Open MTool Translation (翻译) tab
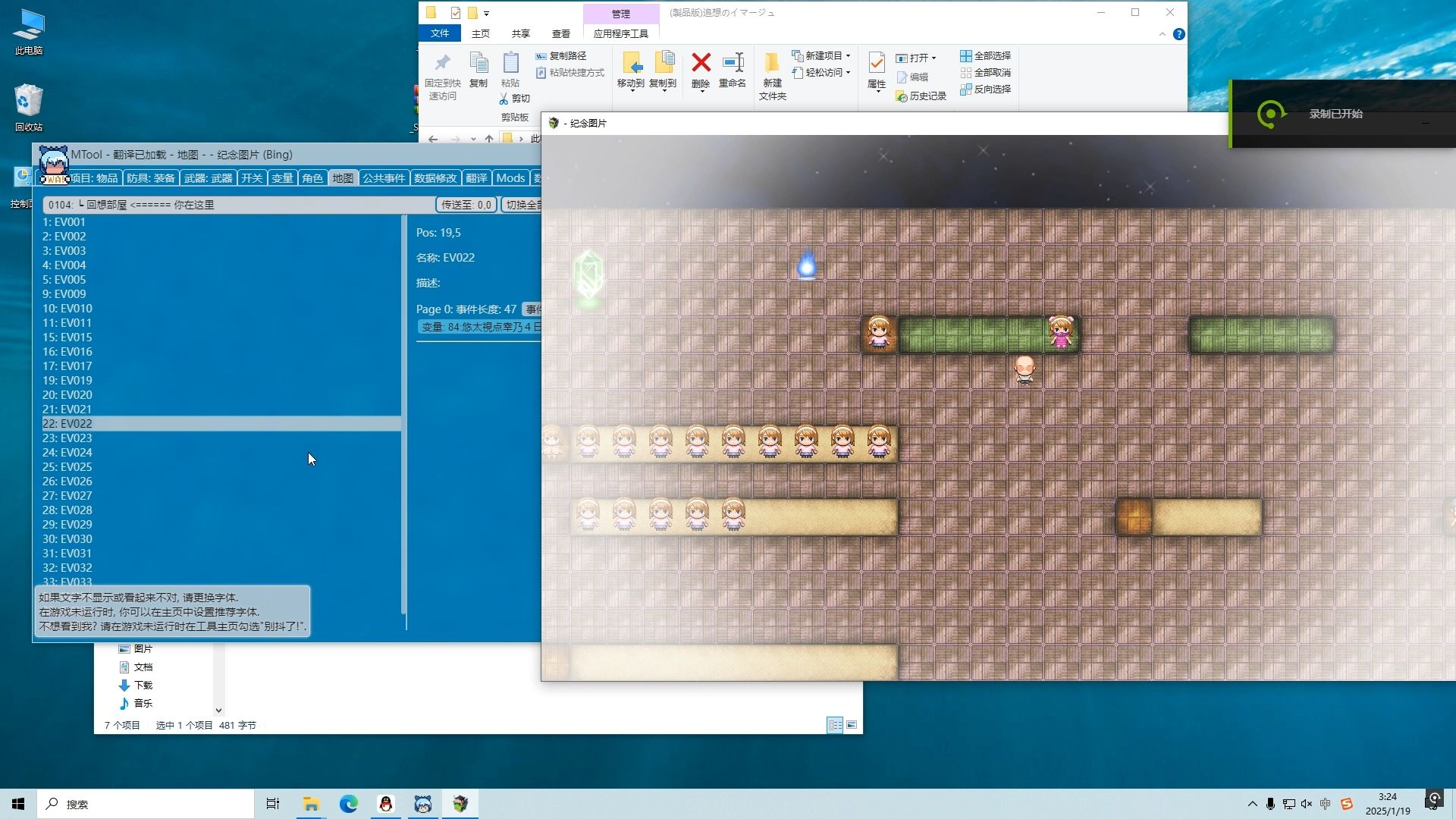This screenshot has width=1456, height=819. click(x=476, y=178)
